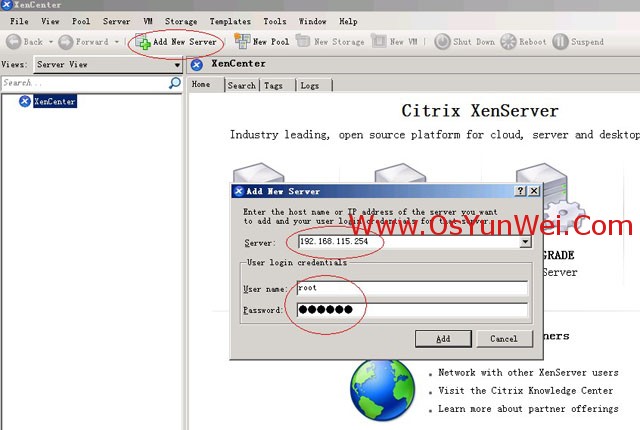Open the Forward history dropdown arrow

click(117, 42)
